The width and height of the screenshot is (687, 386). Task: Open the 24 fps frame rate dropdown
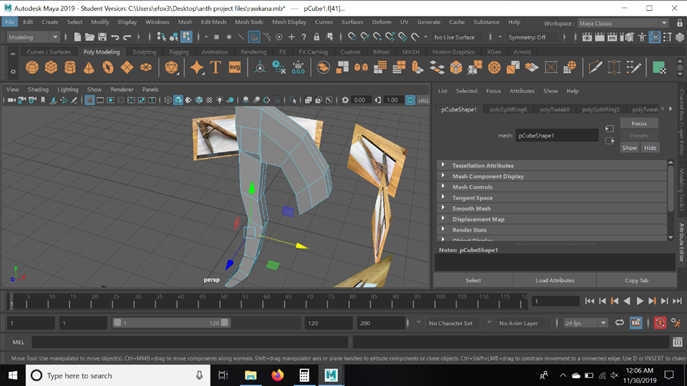585,323
